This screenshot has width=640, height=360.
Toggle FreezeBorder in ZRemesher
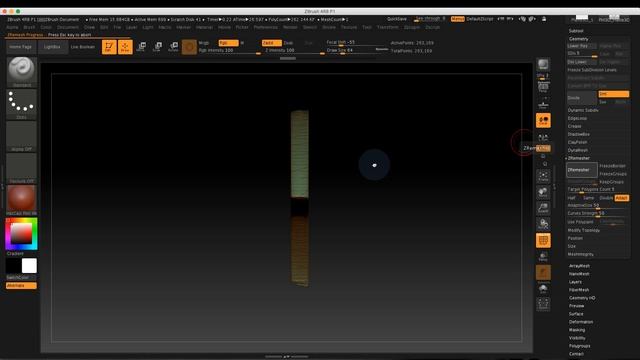[x=613, y=166]
